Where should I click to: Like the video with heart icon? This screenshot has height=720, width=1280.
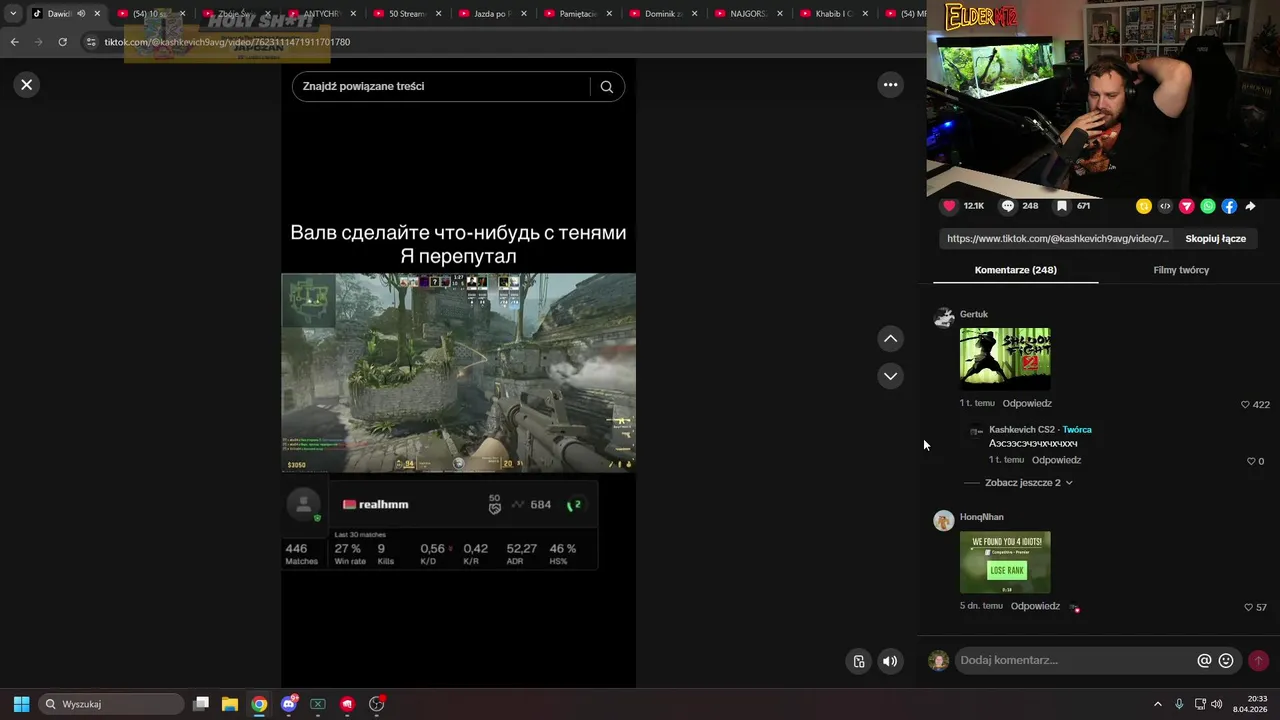949,206
